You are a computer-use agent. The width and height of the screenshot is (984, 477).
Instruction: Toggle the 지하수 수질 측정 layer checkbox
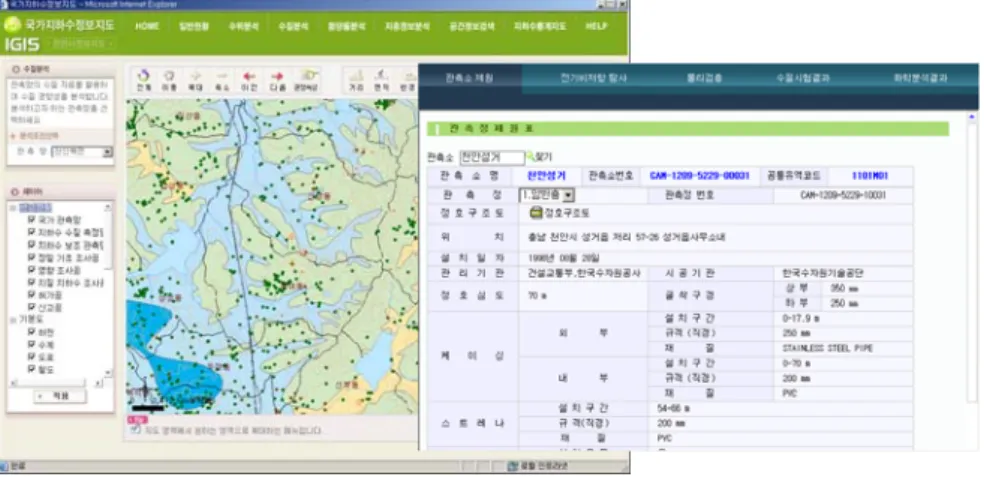pos(31,232)
